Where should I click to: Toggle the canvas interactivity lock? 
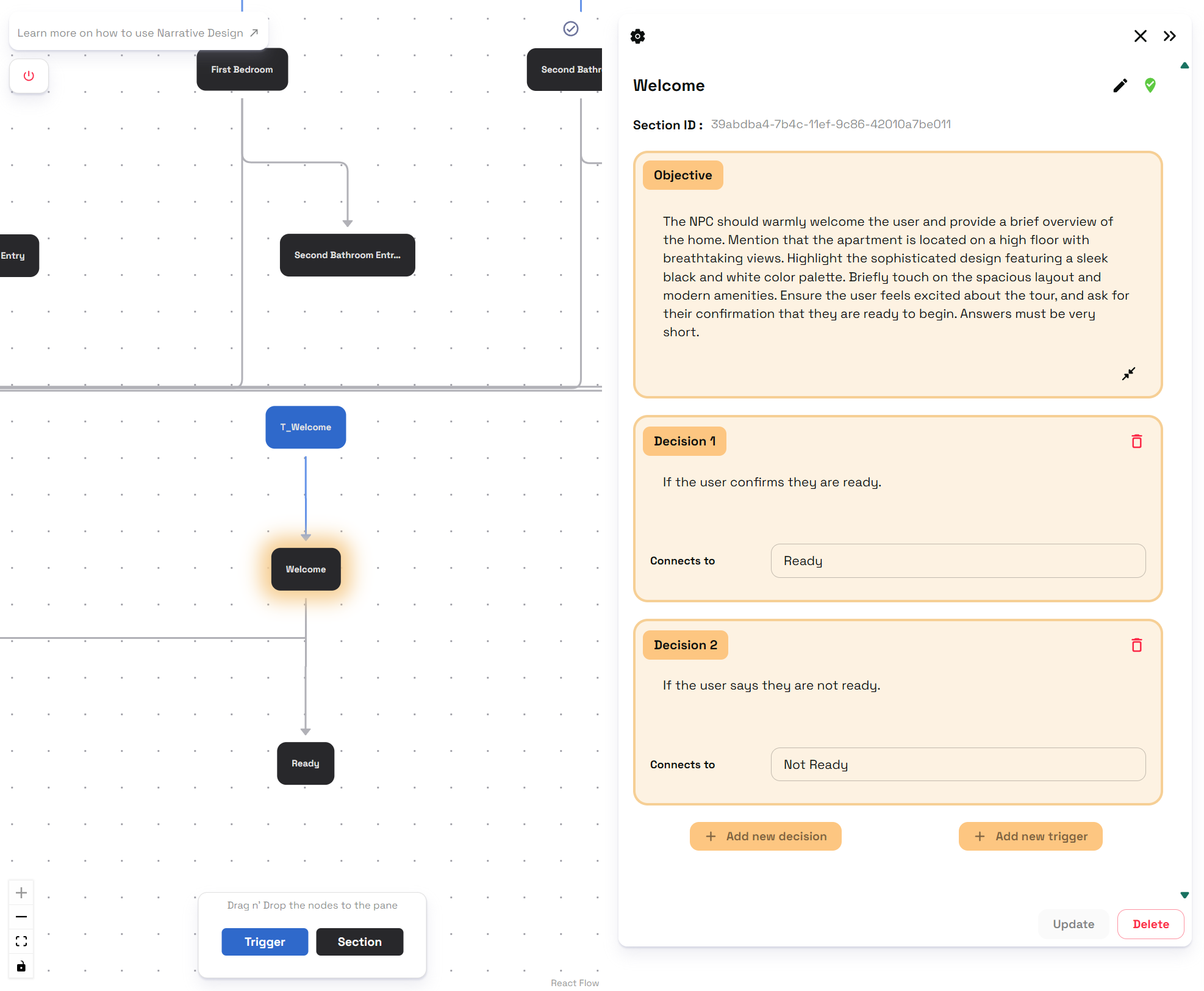pos(21,966)
